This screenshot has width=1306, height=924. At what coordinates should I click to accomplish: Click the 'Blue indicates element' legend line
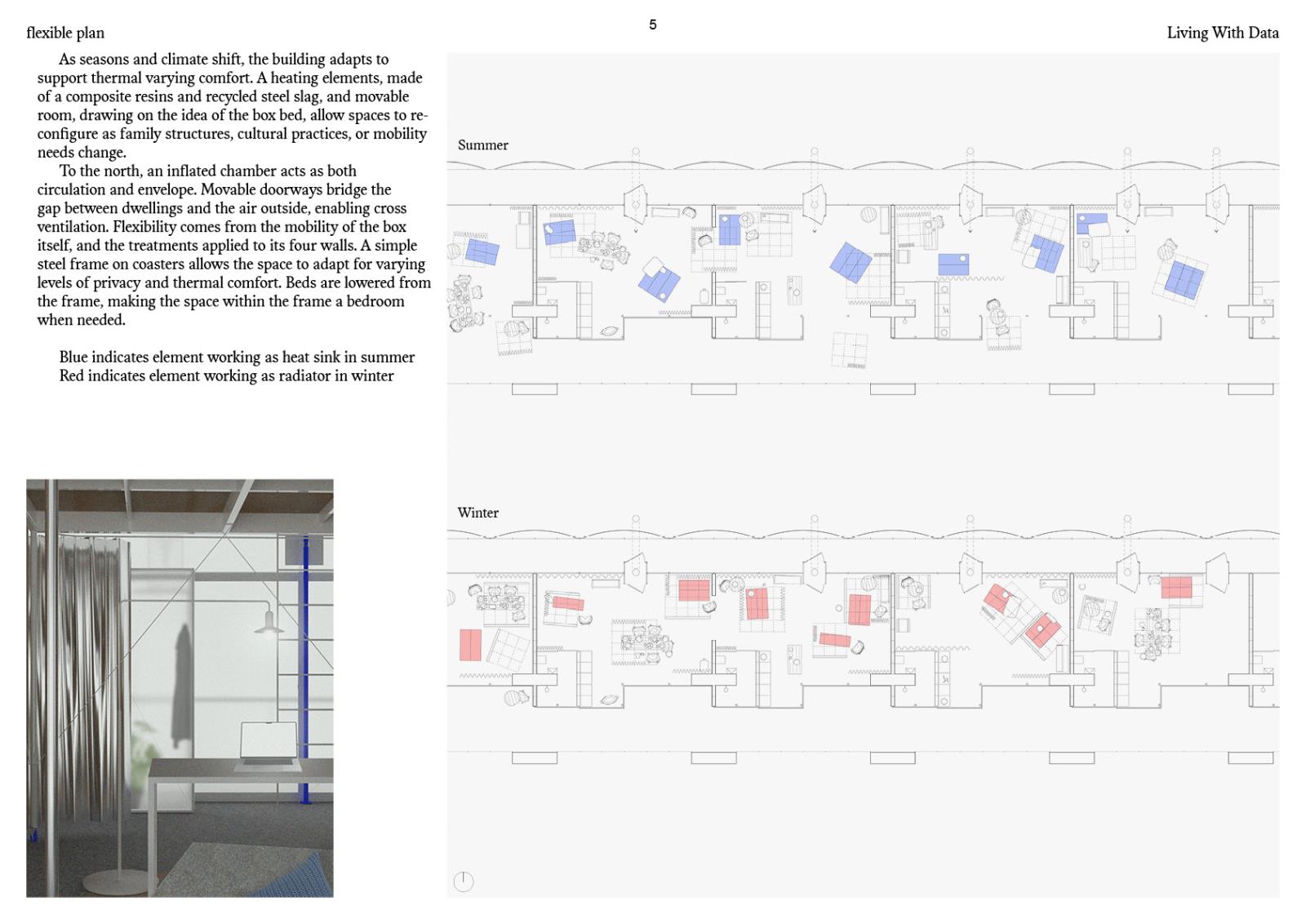(x=237, y=358)
